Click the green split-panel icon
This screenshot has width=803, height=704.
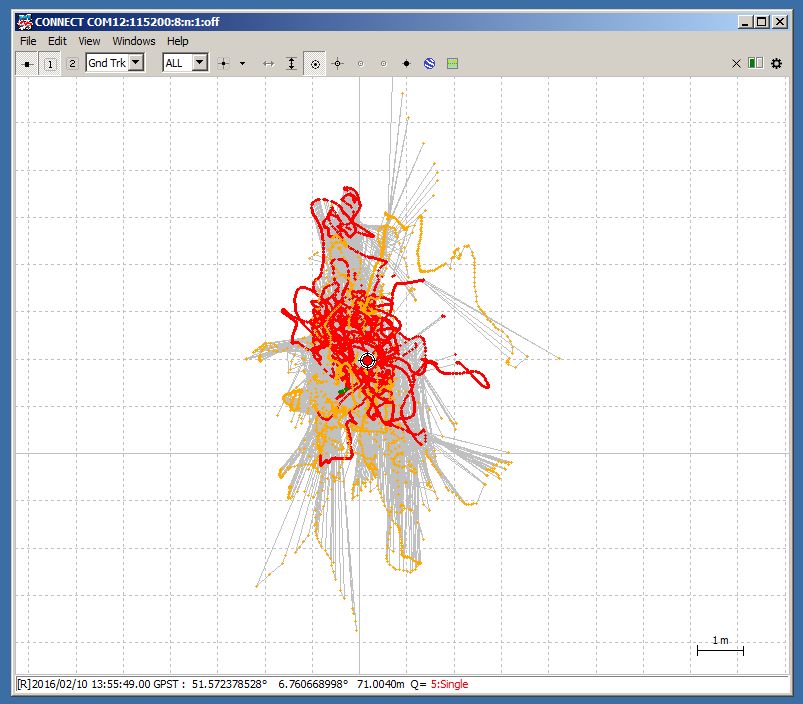coord(755,63)
